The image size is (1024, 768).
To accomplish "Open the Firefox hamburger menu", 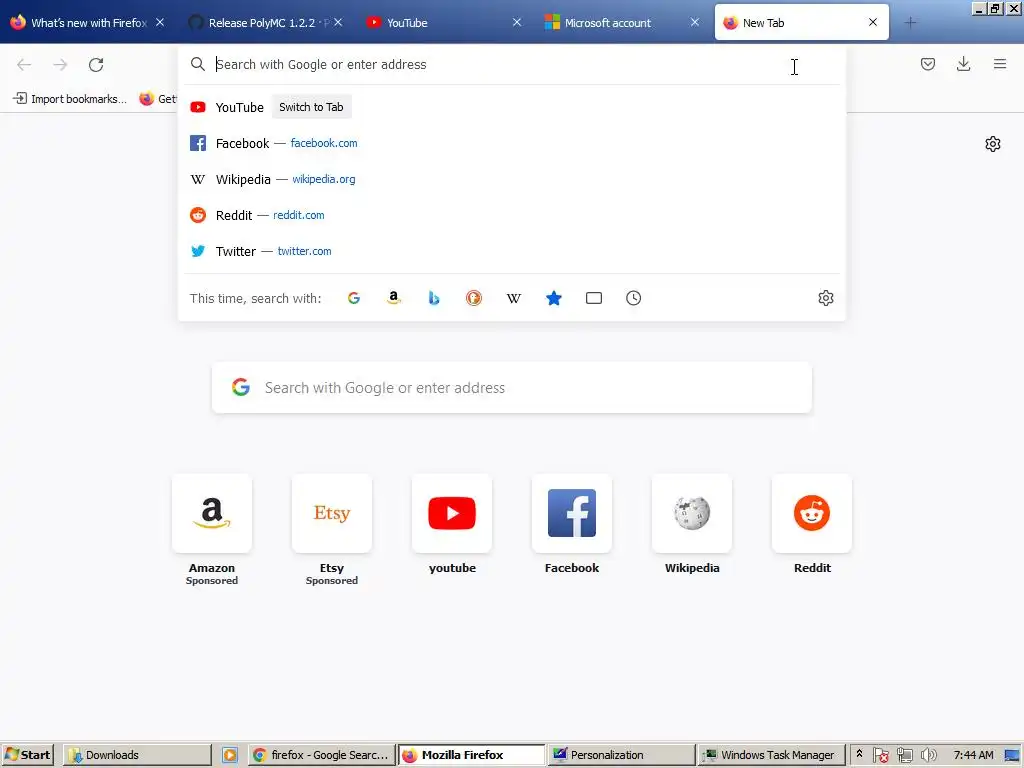I will [1000, 64].
